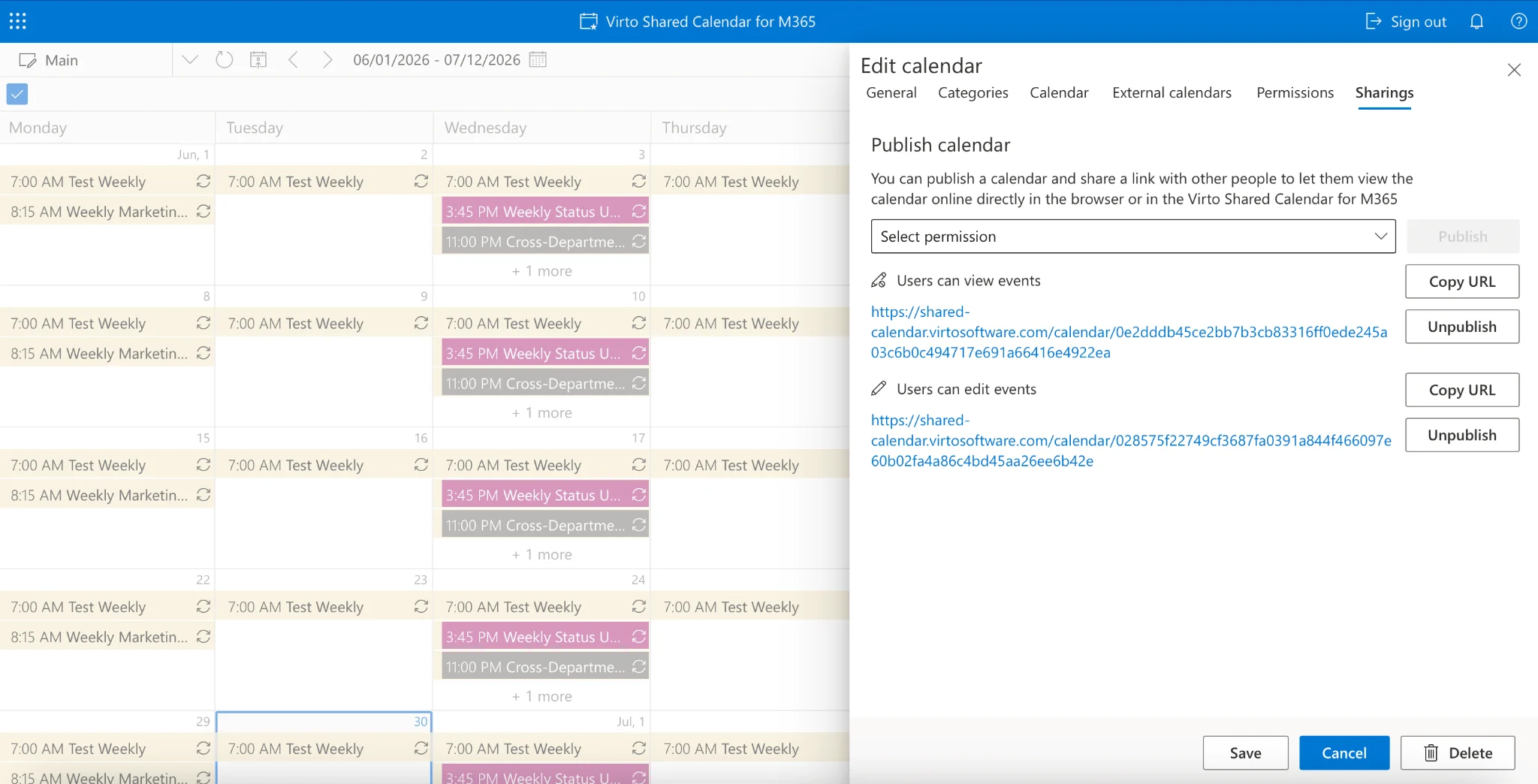Viewport: 1538px width, 784px height.
Task: Click recurrence icon on Jun 24 Cross-Department event
Action: pos(639,666)
